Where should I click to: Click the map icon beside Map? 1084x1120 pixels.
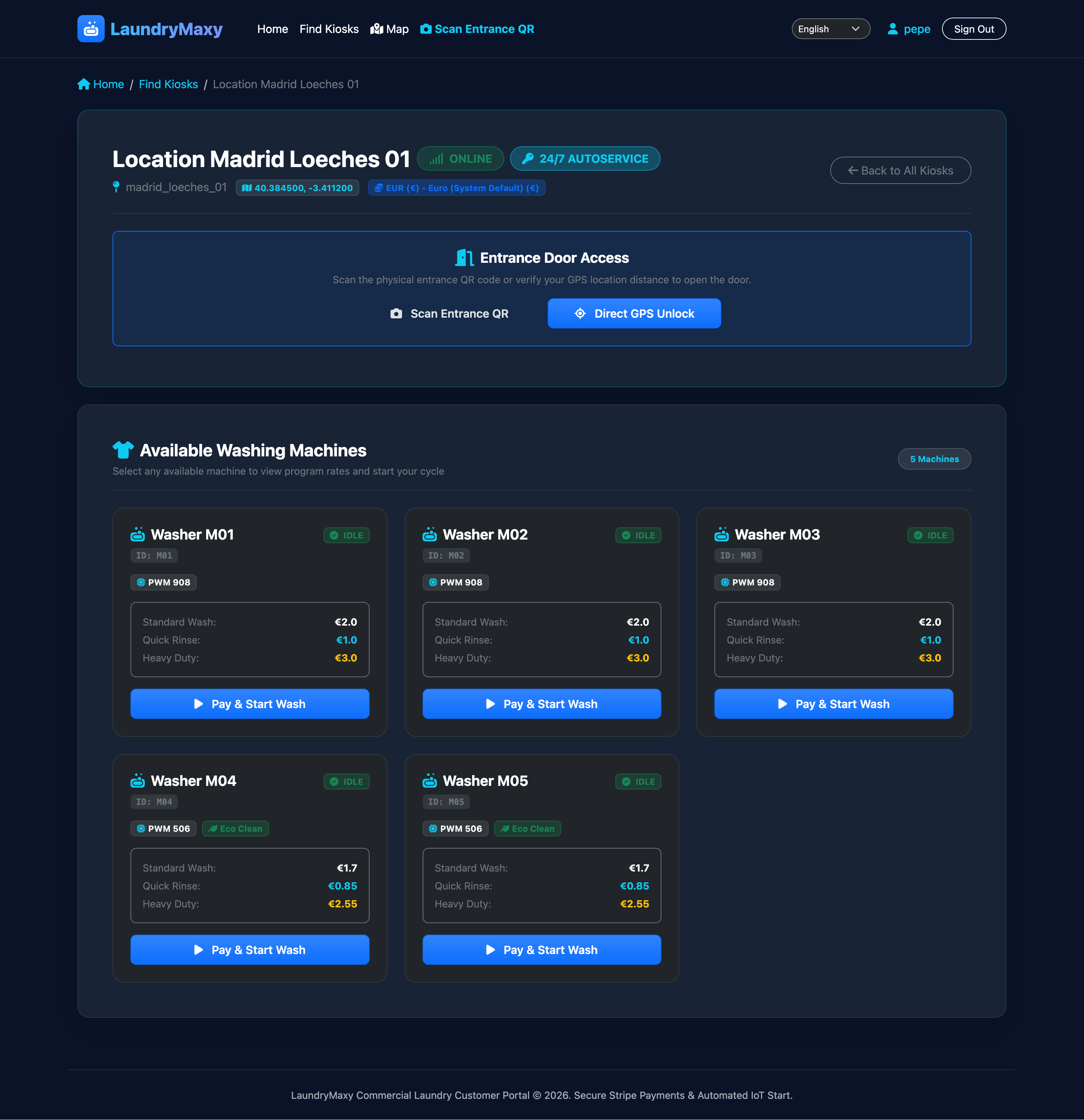(x=377, y=29)
